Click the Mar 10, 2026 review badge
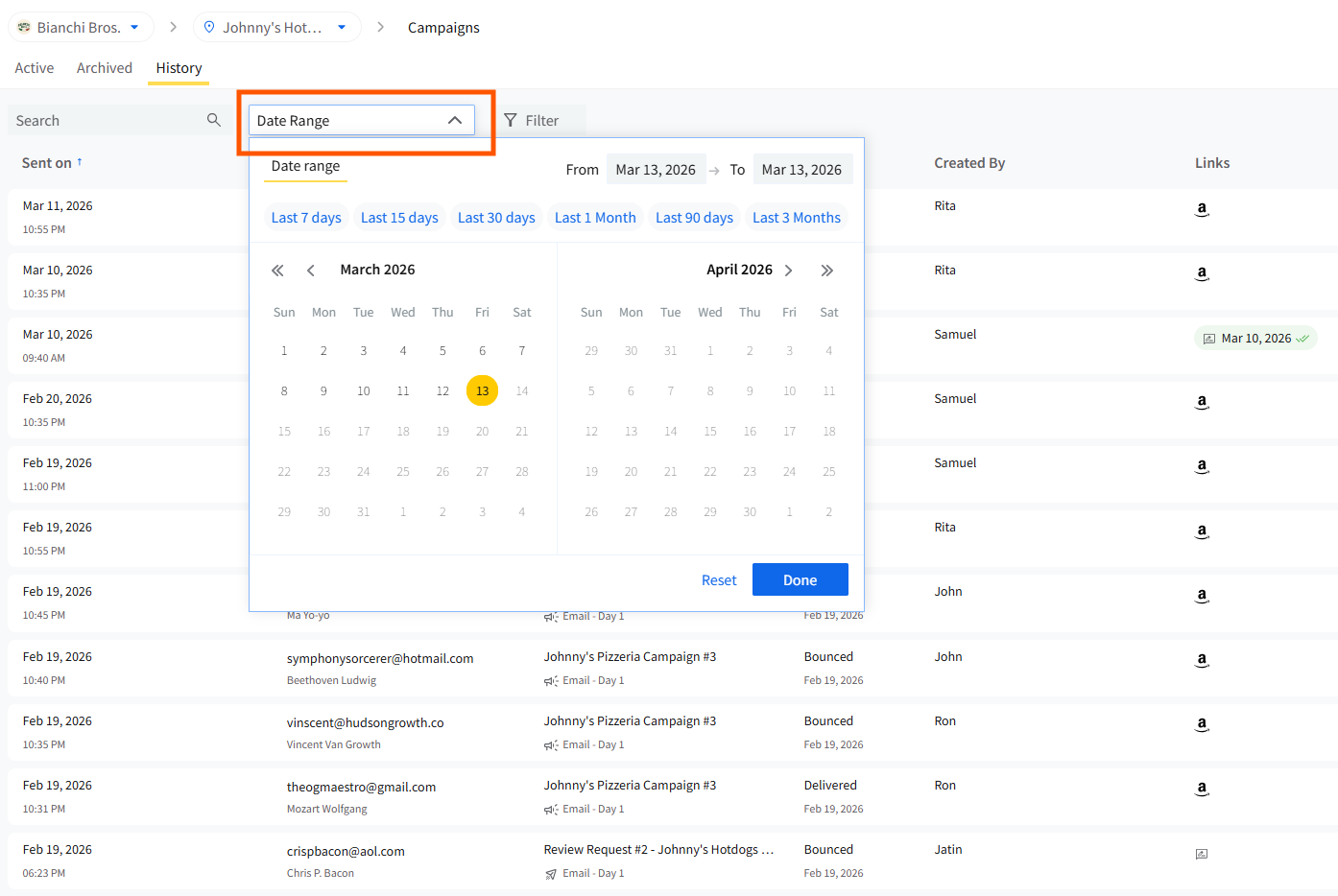The width and height of the screenshot is (1338, 896). click(x=1255, y=338)
